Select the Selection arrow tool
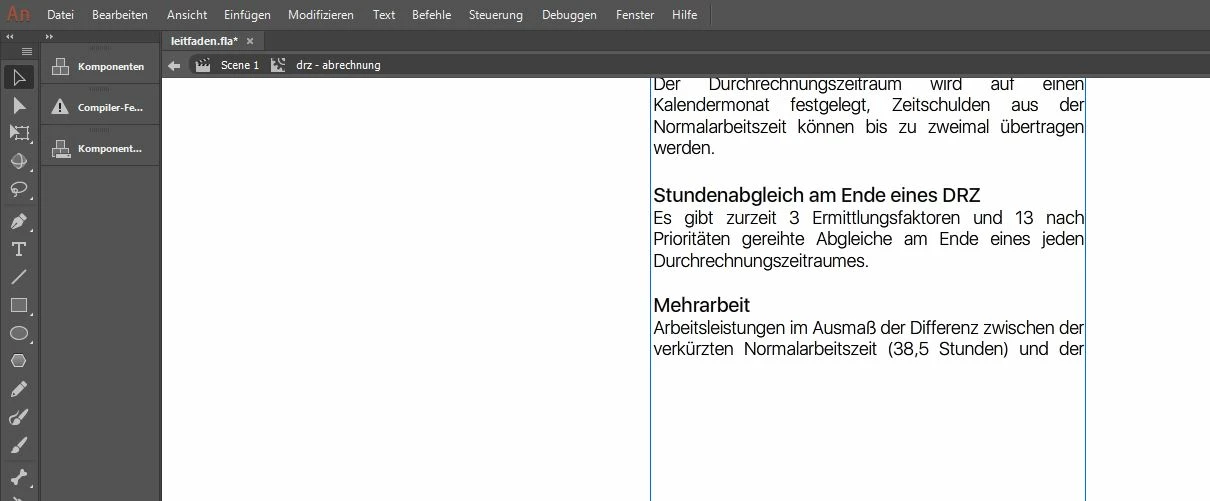 [19, 77]
